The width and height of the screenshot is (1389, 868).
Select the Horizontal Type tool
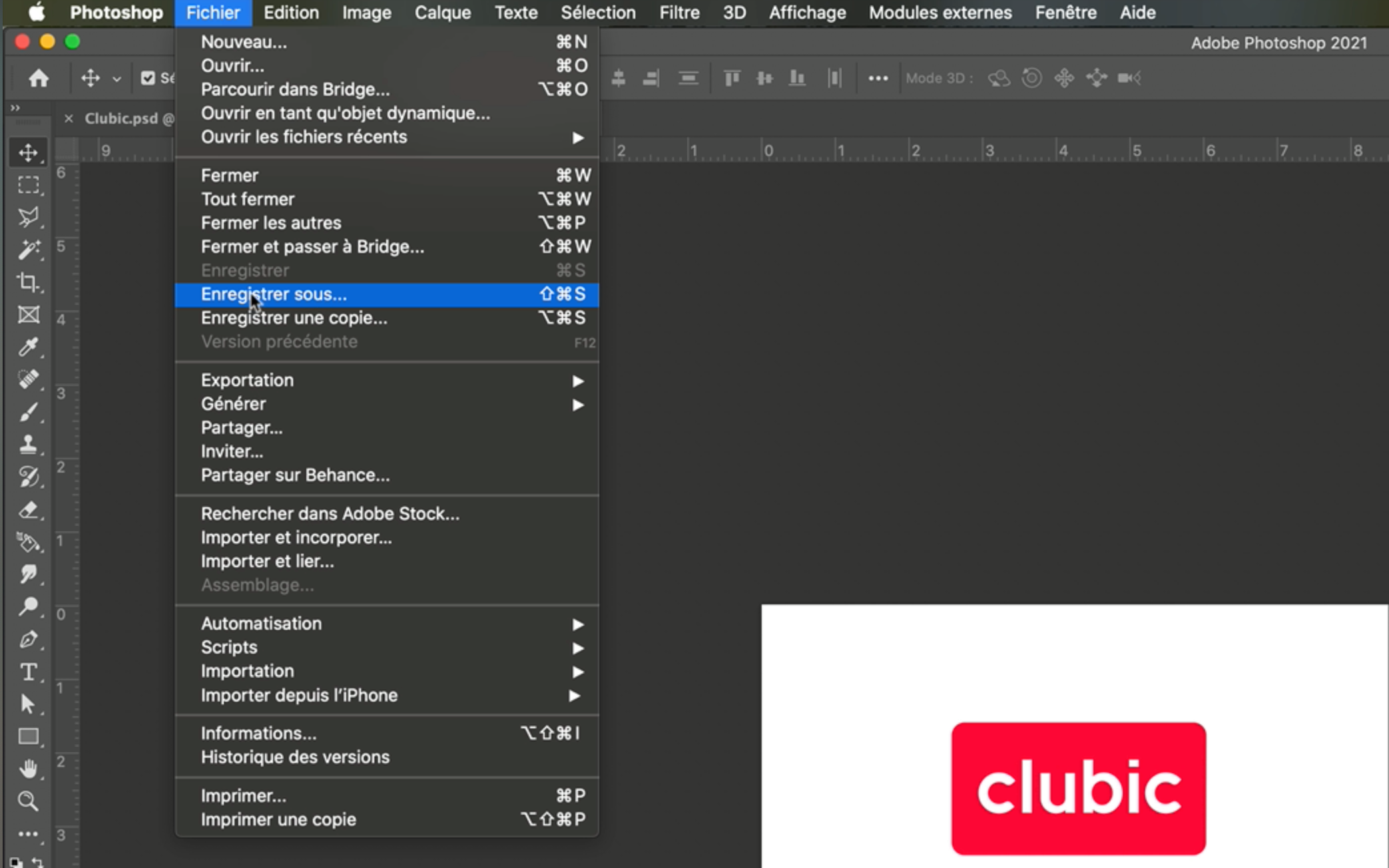pos(28,672)
